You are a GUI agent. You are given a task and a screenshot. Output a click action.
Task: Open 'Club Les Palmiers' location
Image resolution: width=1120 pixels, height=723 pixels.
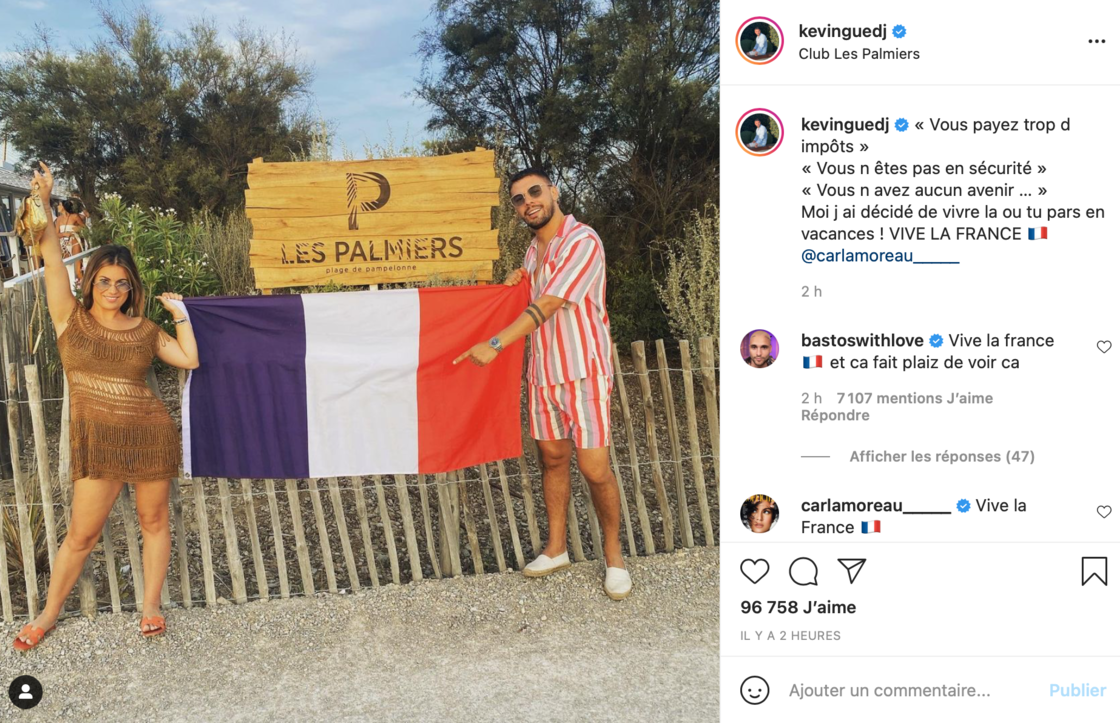pos(859,54)
